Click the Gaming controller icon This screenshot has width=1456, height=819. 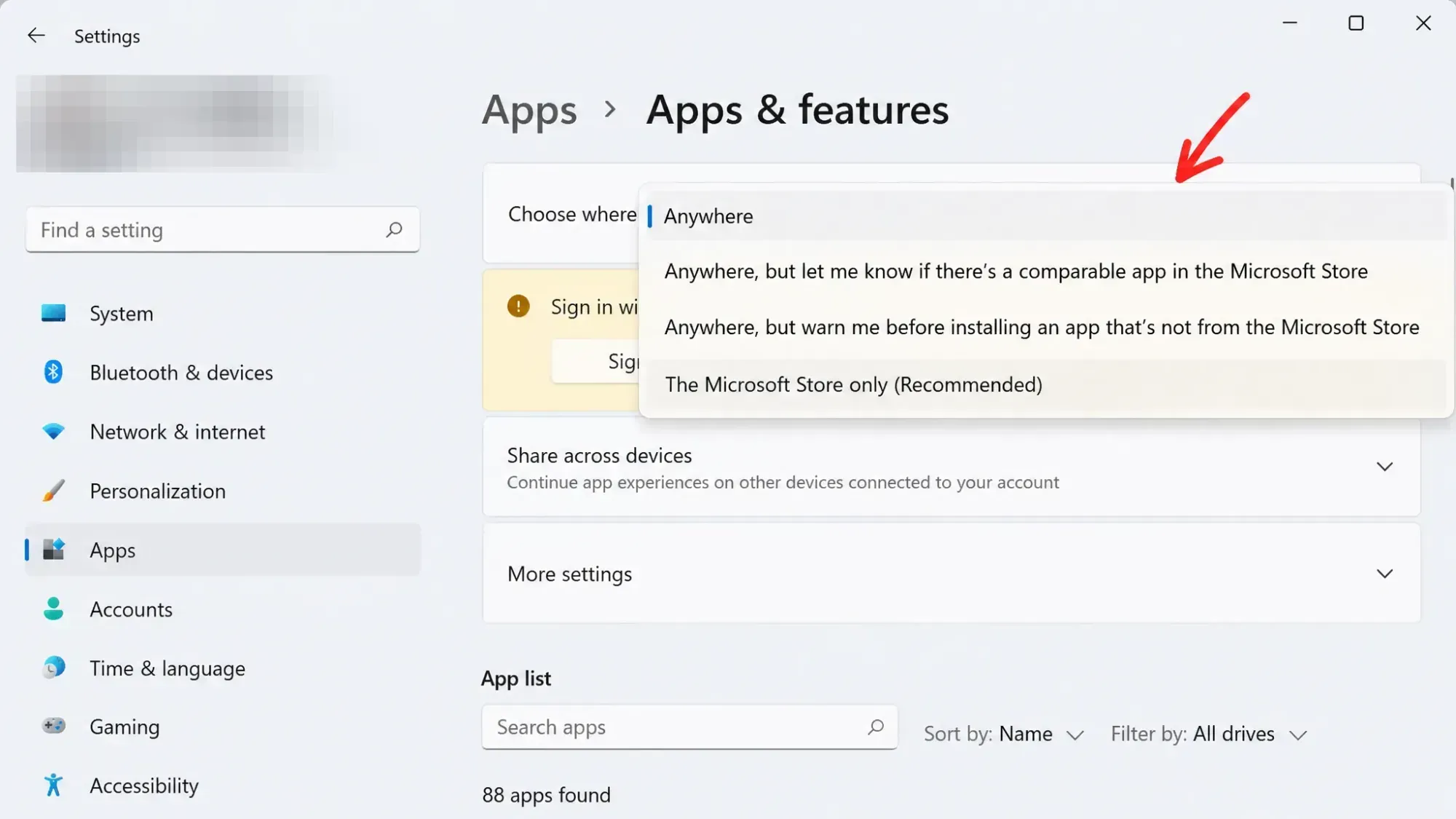[x=53, y=726]
